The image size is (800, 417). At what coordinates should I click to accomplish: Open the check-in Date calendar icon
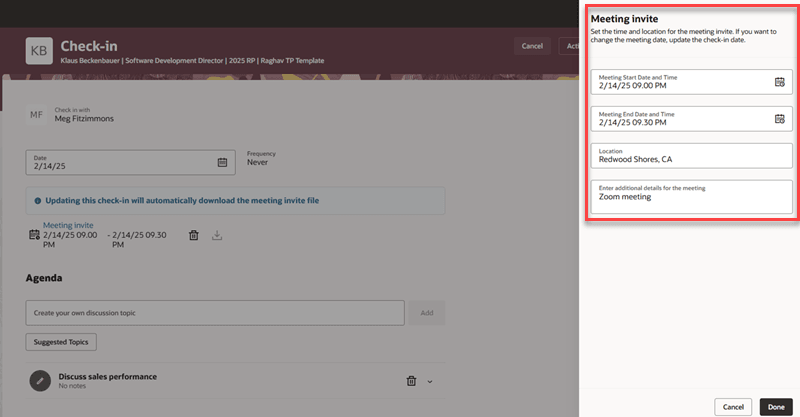coord(222,162)
